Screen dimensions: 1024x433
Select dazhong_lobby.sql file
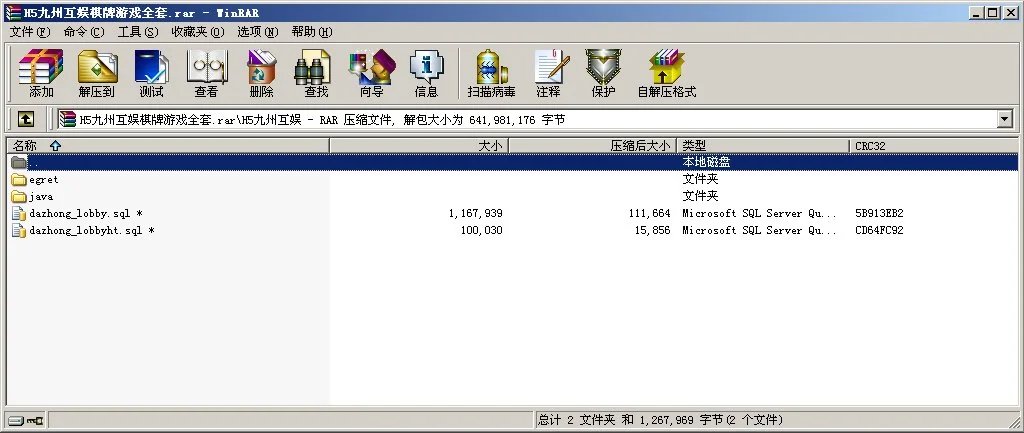[79, 214]
